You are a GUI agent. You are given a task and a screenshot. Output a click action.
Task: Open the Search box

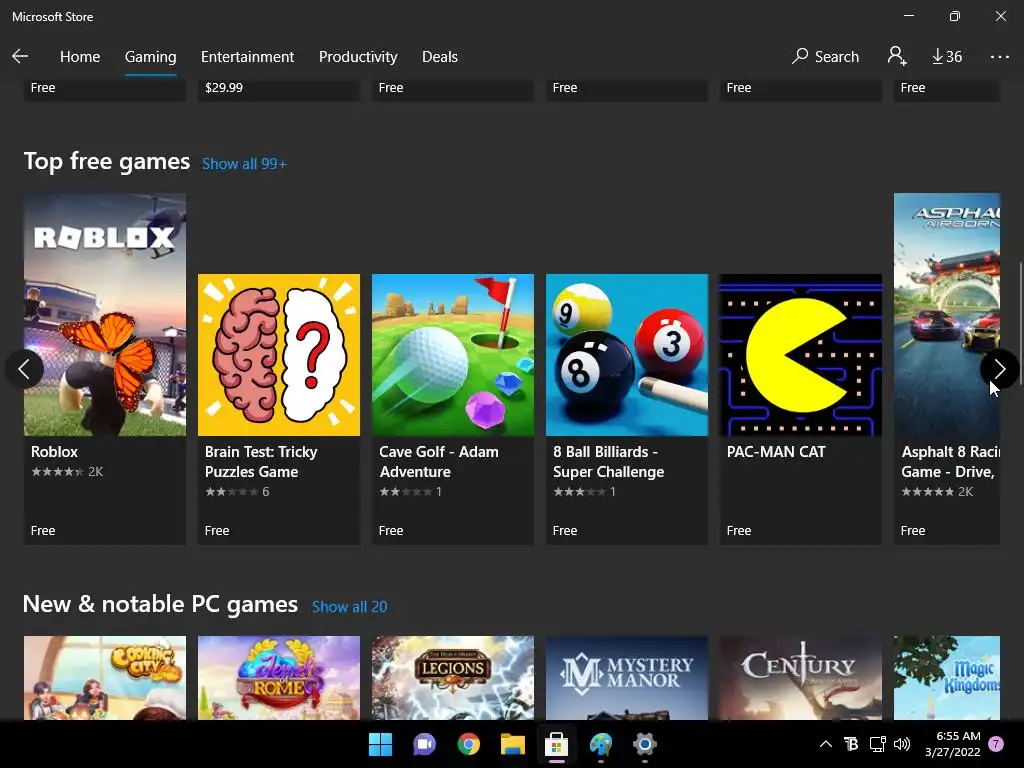point(825,57)
